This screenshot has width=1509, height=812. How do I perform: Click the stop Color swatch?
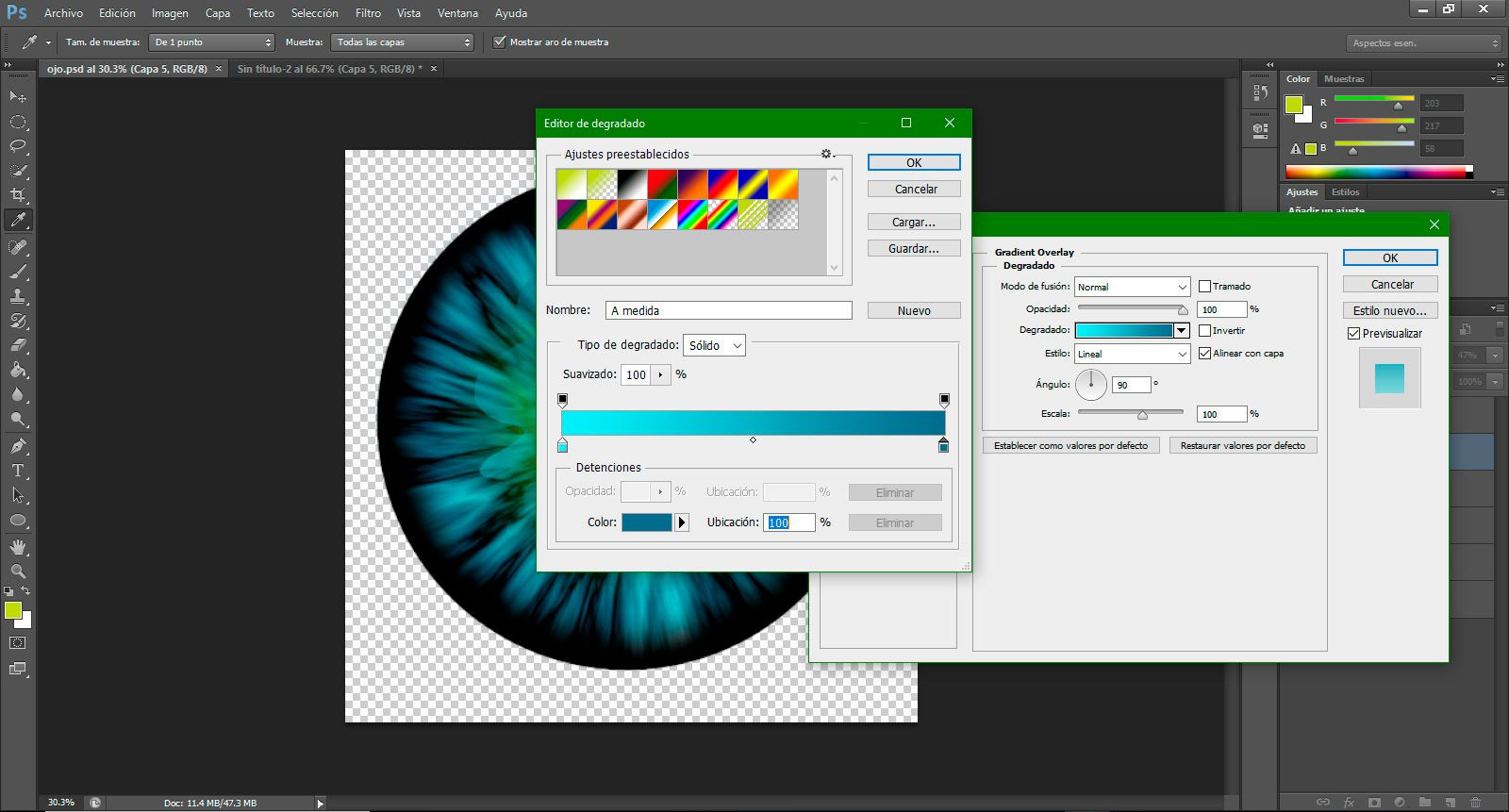coord(647,522)
